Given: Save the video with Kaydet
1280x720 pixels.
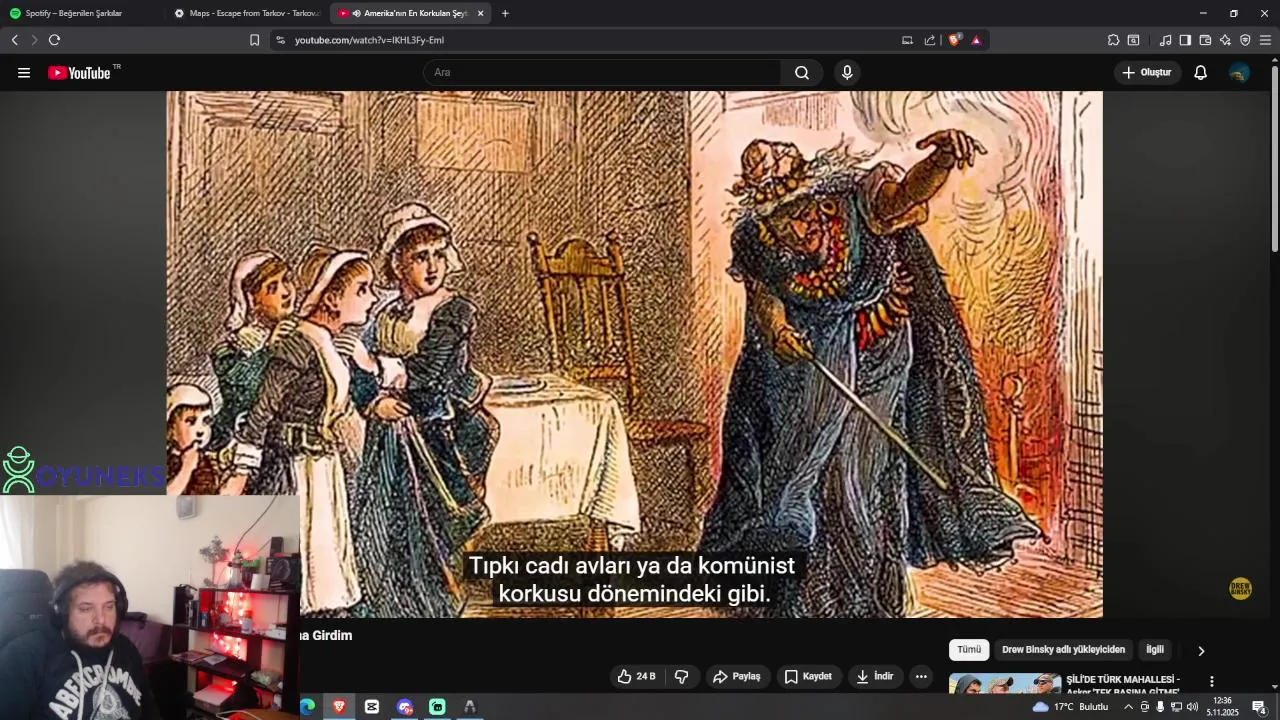Looking at the screenshot, I should click(808, 677).
